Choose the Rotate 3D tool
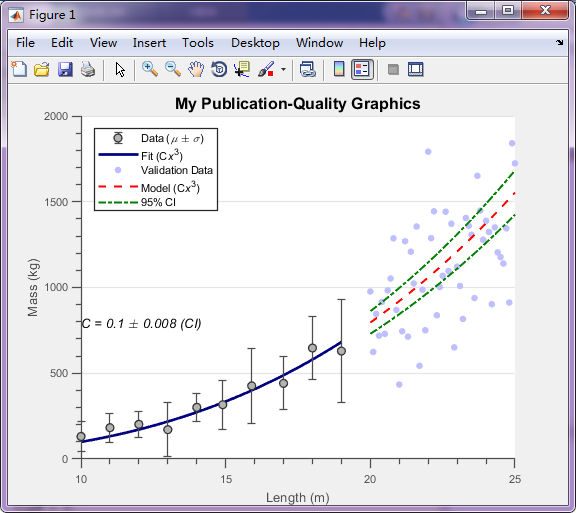Screen dimensions: 576x513 coord(219,69)
